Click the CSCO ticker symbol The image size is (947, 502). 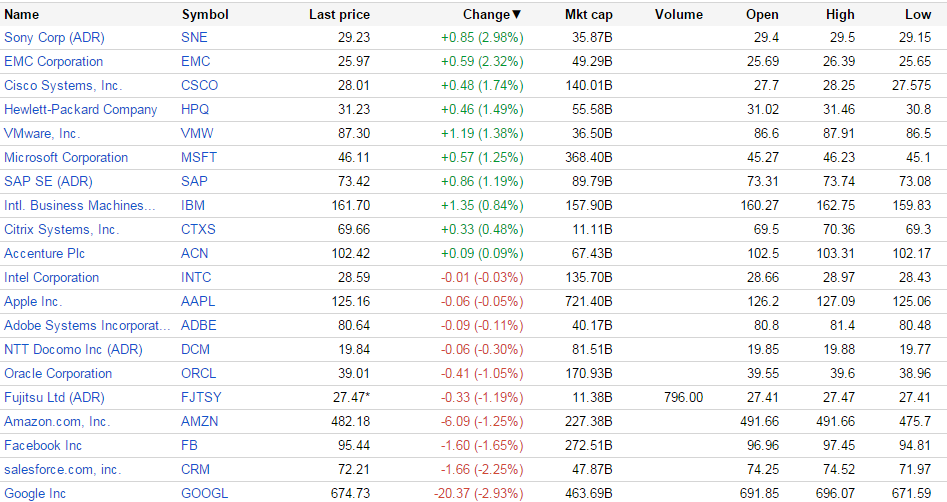(x=199, y=85)
